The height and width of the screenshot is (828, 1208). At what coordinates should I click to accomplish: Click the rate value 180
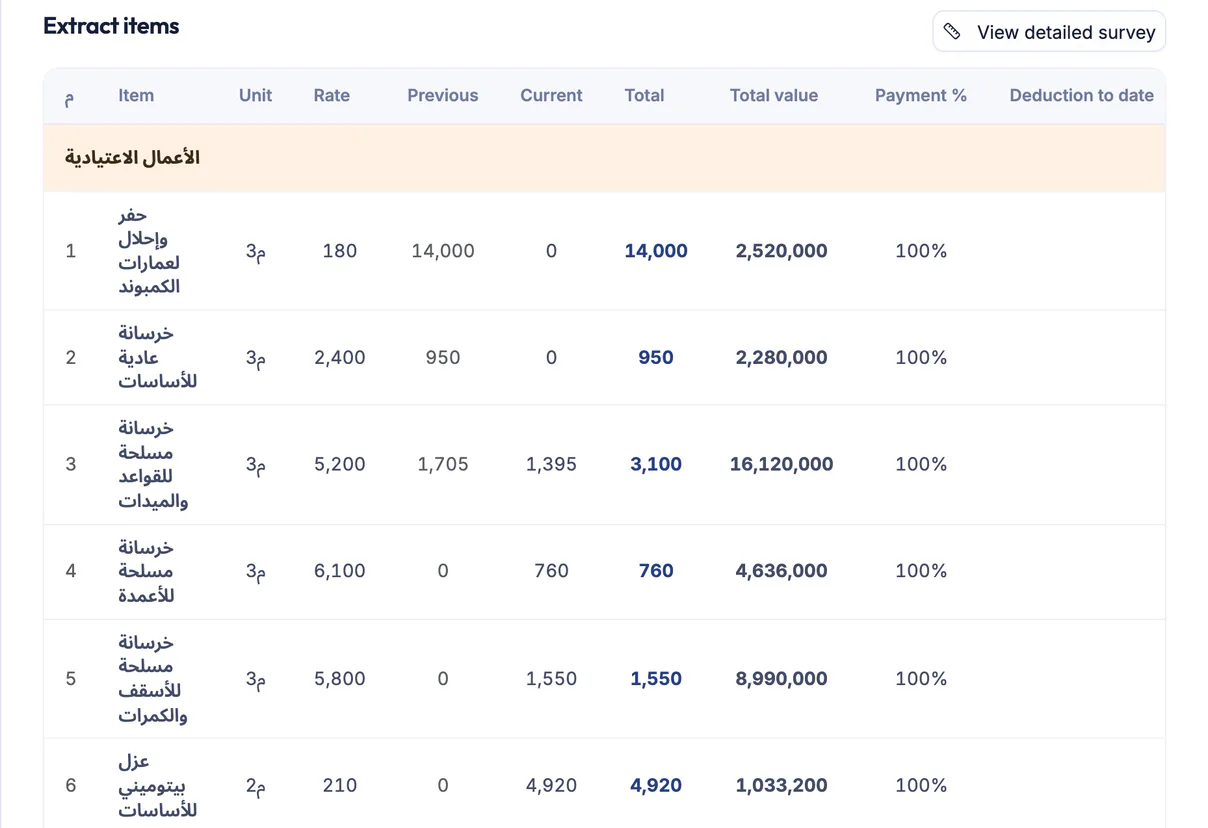[x=340, y=251]
